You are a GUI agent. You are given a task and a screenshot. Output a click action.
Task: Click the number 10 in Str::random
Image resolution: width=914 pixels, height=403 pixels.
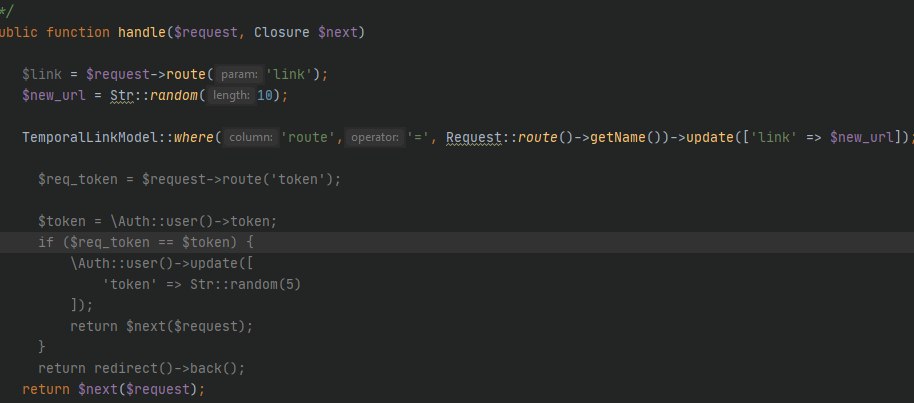click(265, 95)
